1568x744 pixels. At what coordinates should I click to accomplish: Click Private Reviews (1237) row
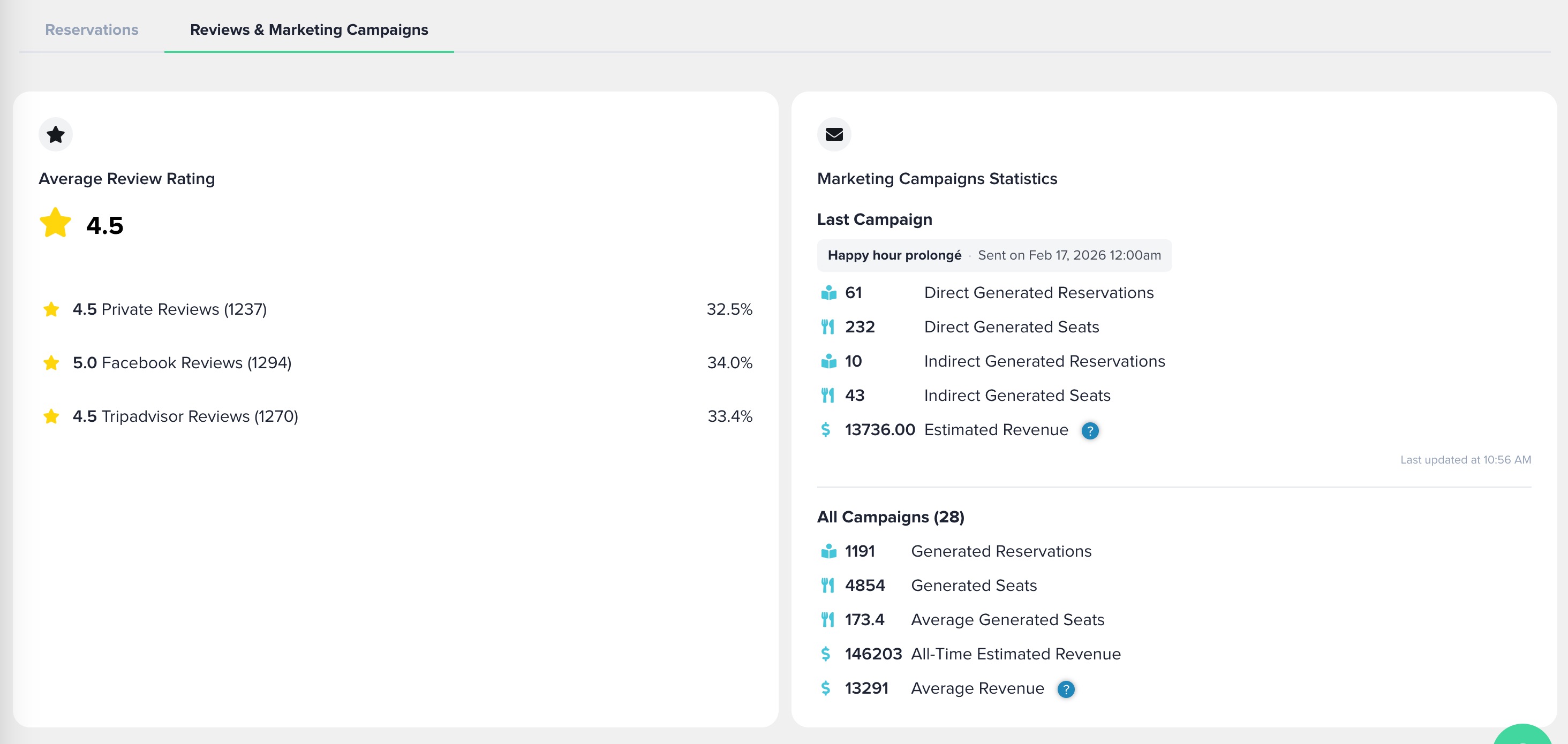(183, 310)
